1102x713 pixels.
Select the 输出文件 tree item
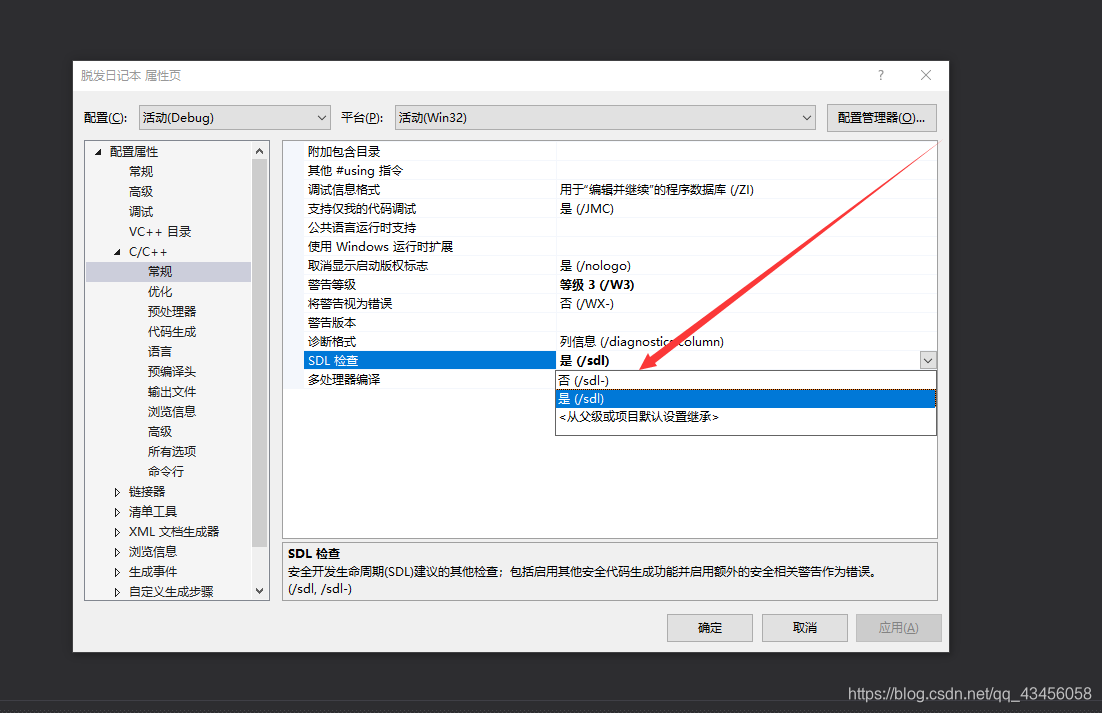[171, 391]
